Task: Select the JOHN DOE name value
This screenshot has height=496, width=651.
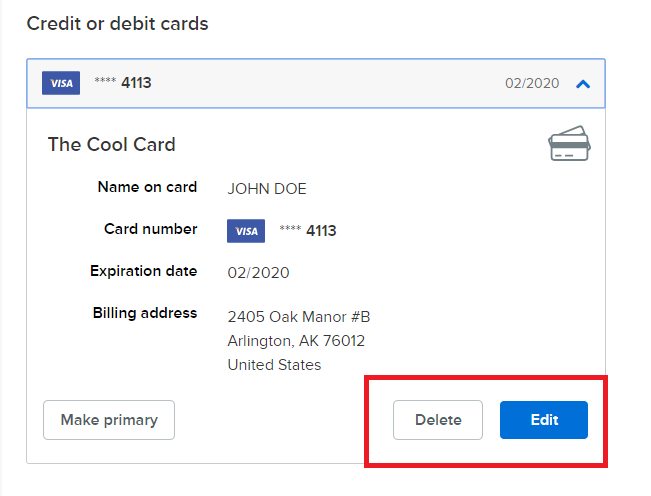Action: coord(267,188)
